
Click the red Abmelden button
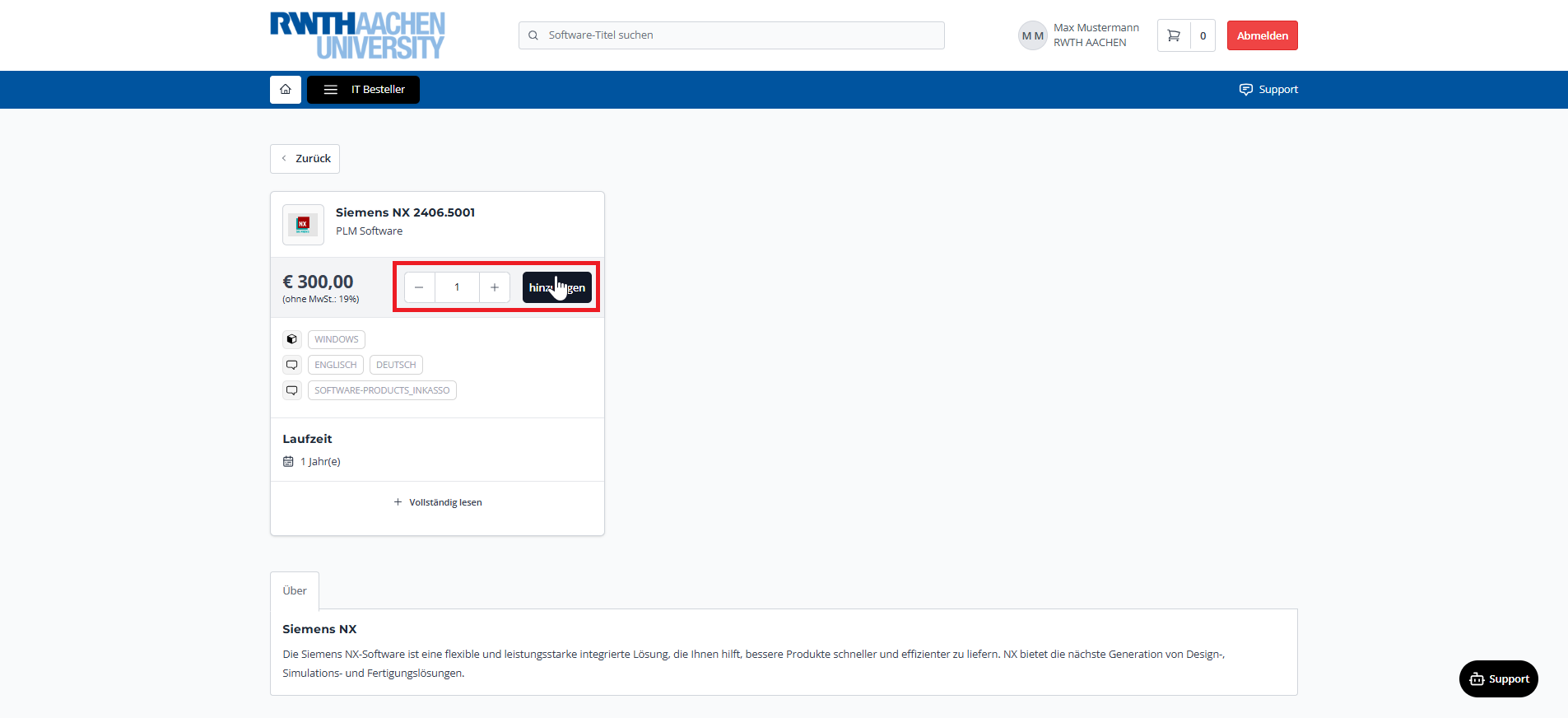[1262, 35]
